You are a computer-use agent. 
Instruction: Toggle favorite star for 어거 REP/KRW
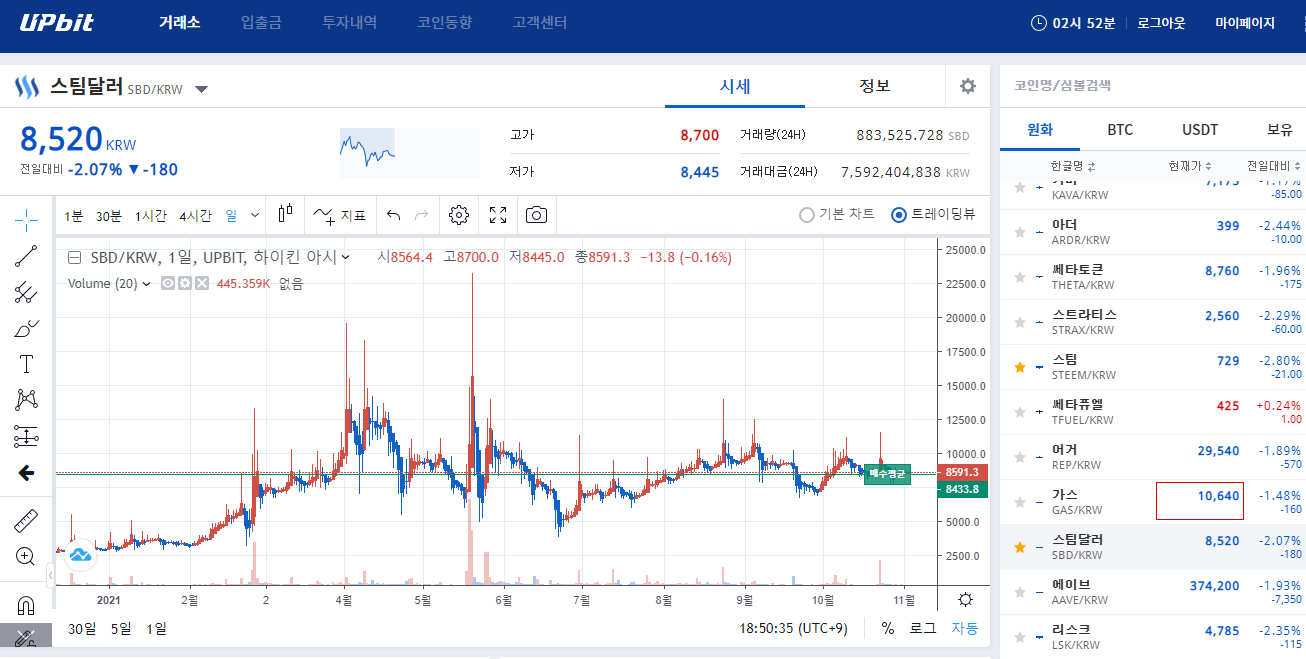click(1020, 457)
